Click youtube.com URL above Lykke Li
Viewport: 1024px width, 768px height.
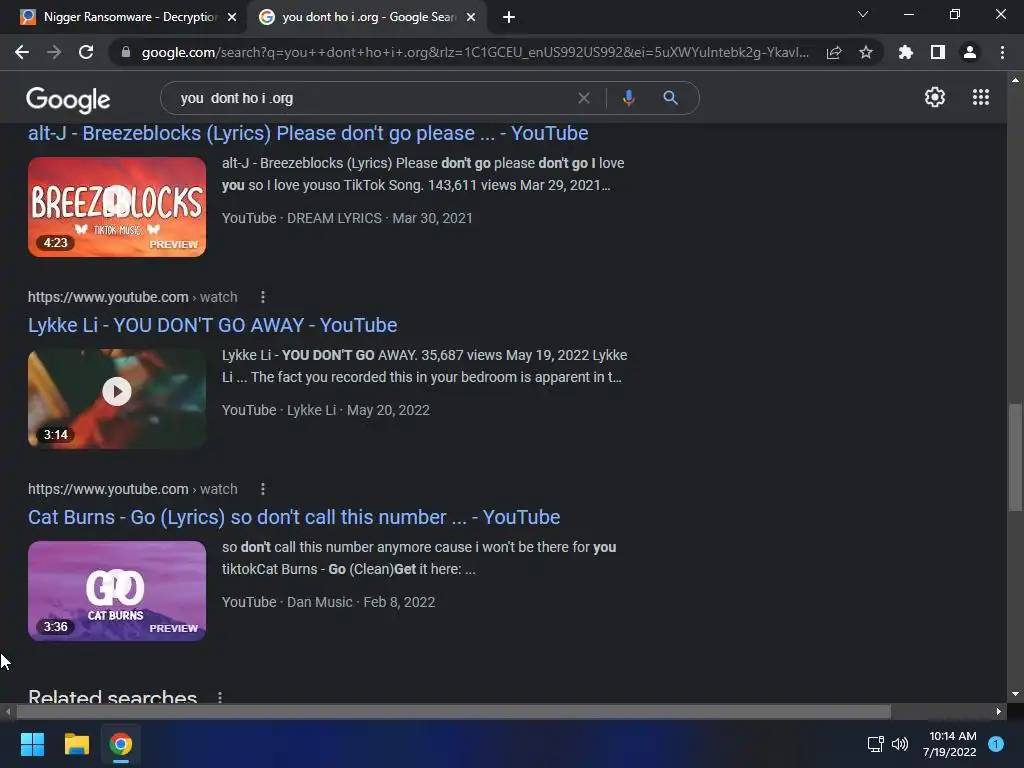click(133, 297)
